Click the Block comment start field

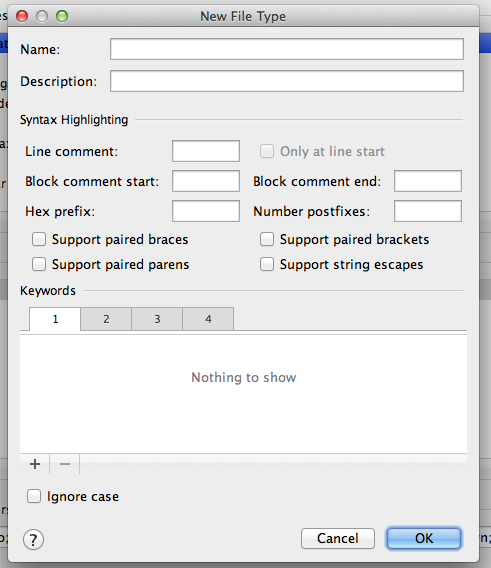[206, 181]
